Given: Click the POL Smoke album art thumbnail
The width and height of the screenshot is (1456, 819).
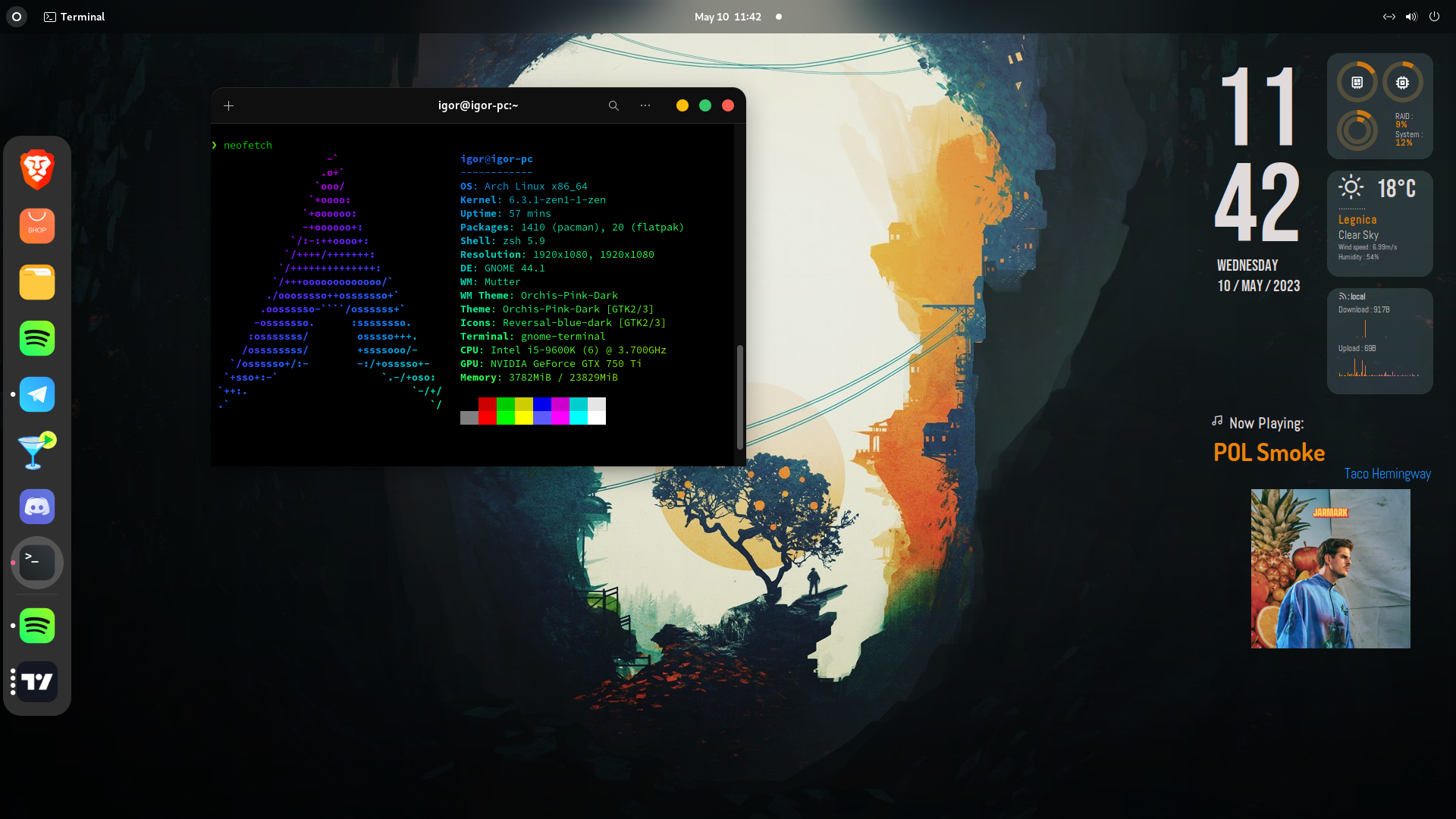Looking at the screenshot, I should pos(1330,569).
